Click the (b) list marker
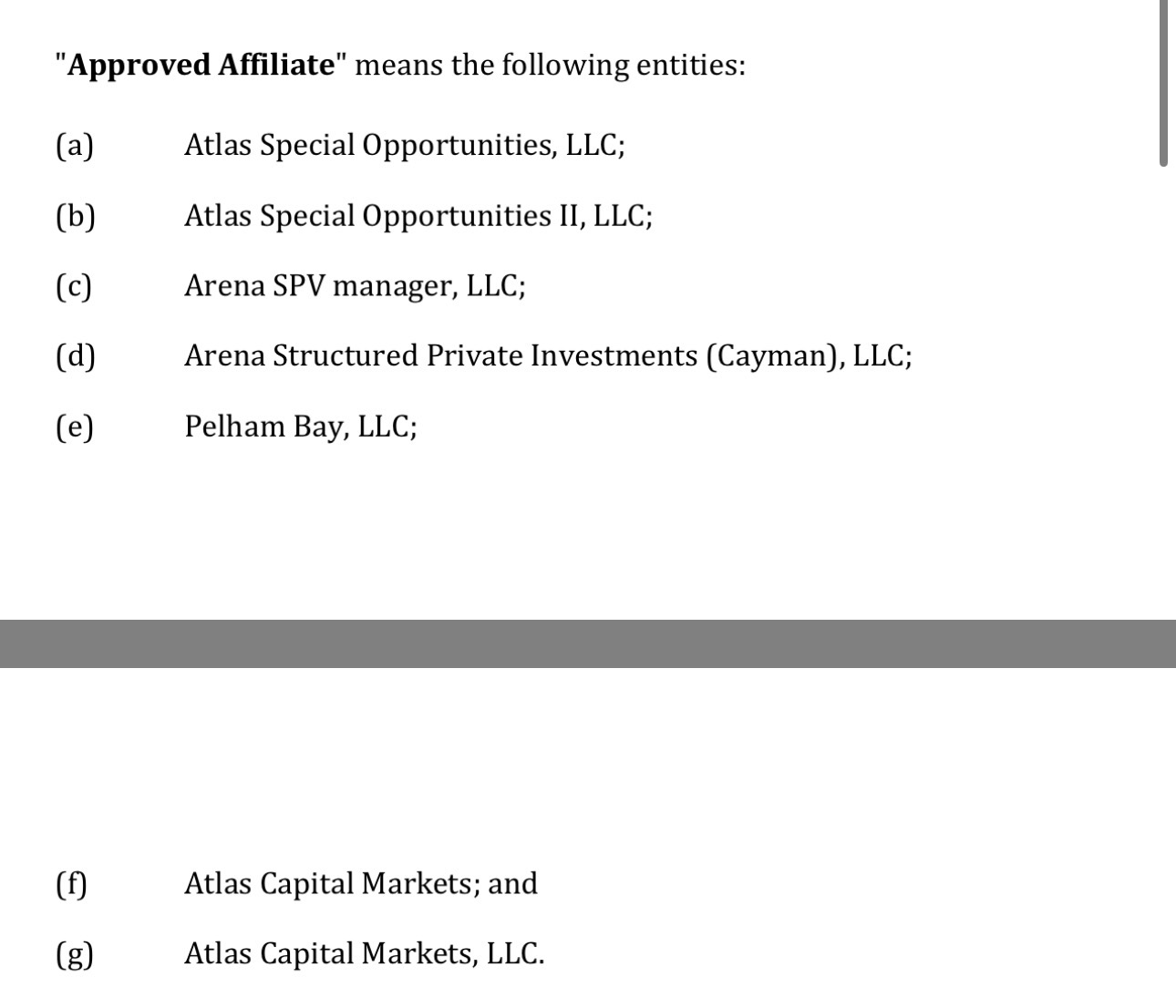Screen dimensions: 1176x1008 [x=75, y=216]
